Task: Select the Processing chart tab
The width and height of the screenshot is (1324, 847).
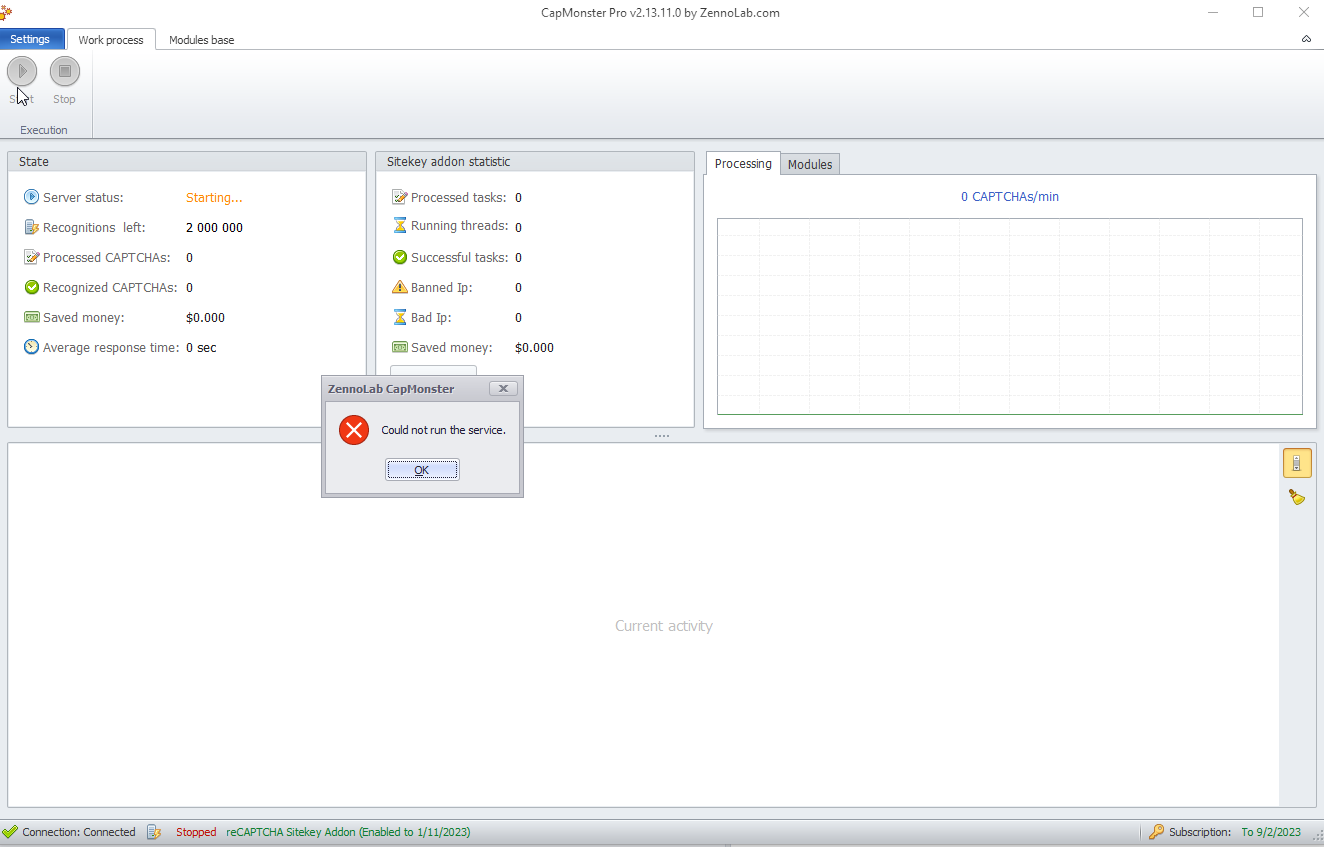Action: (x=743, y=163)
